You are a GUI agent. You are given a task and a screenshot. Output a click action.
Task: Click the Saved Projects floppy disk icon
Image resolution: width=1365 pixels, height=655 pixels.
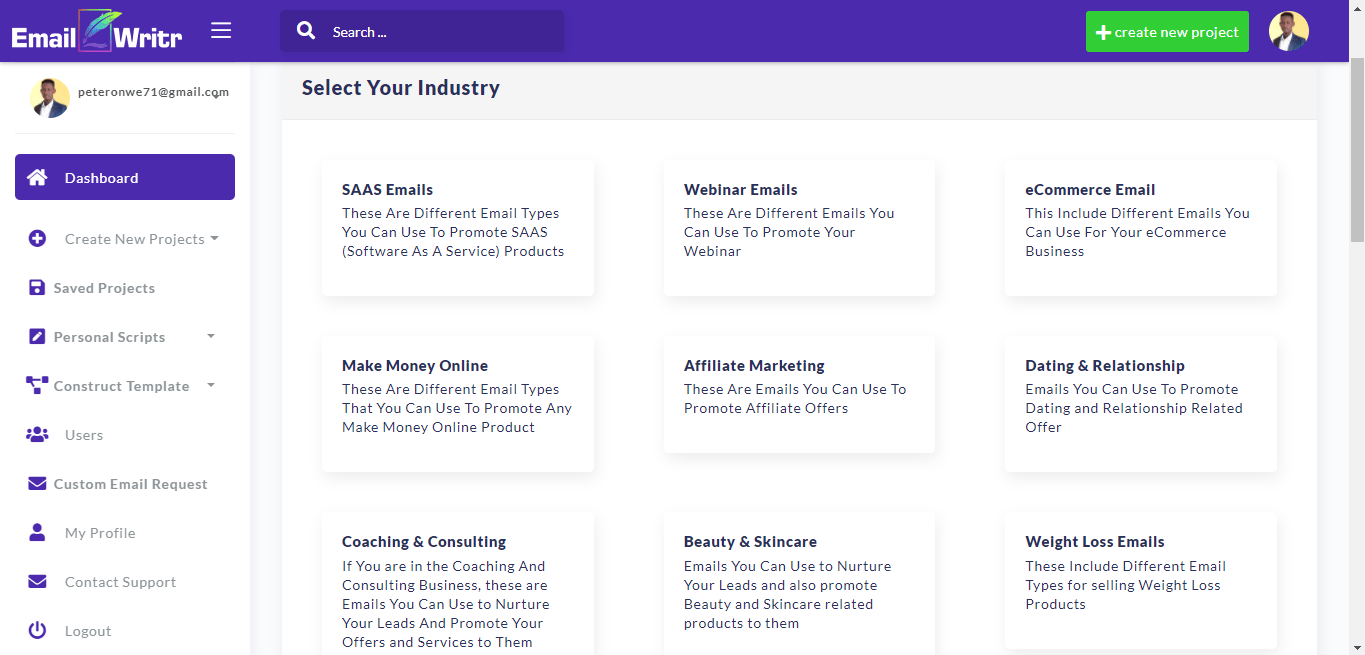(x=37, y=288)
